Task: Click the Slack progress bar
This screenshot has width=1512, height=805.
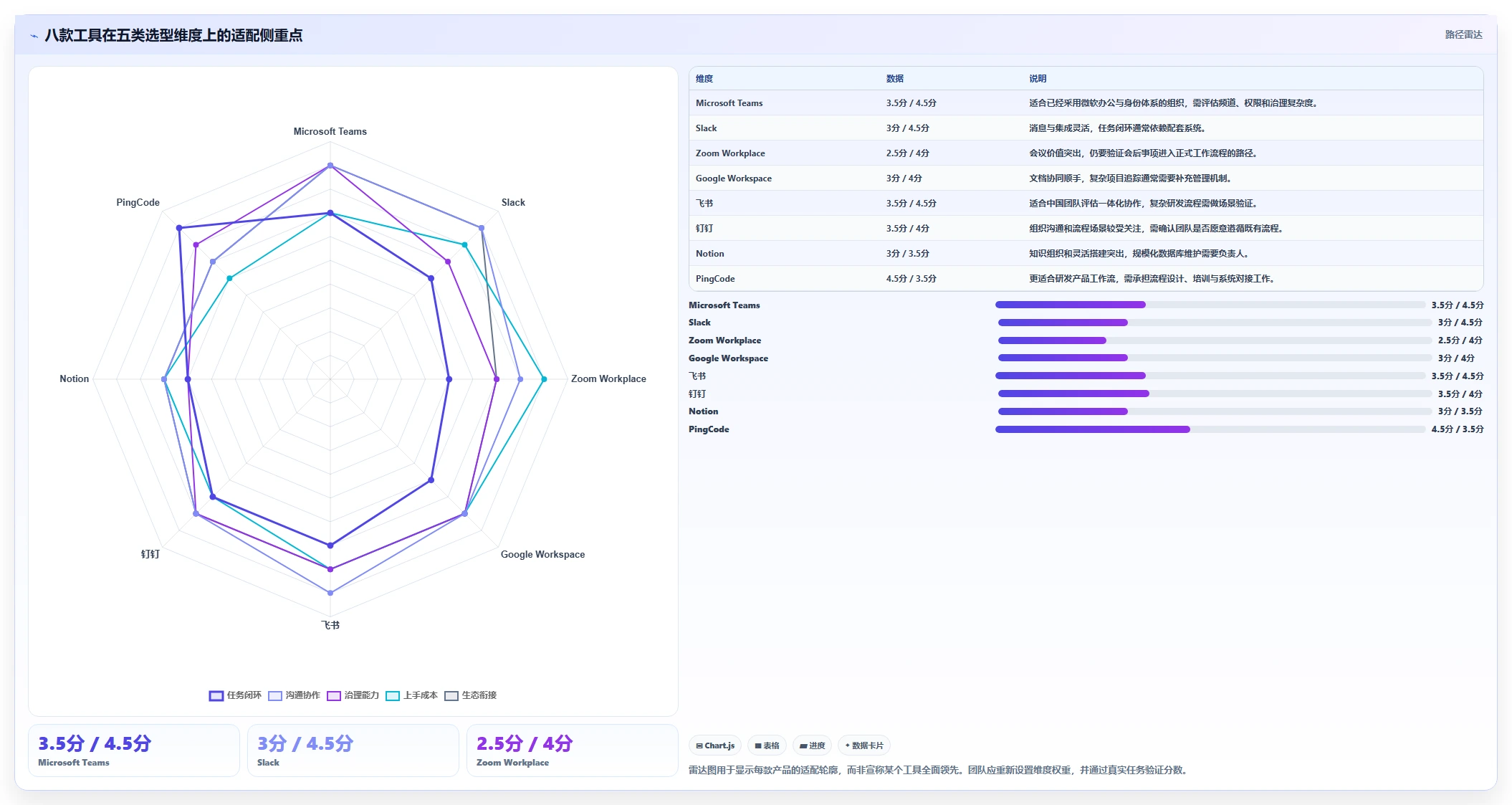Action: pos(1215,323)
